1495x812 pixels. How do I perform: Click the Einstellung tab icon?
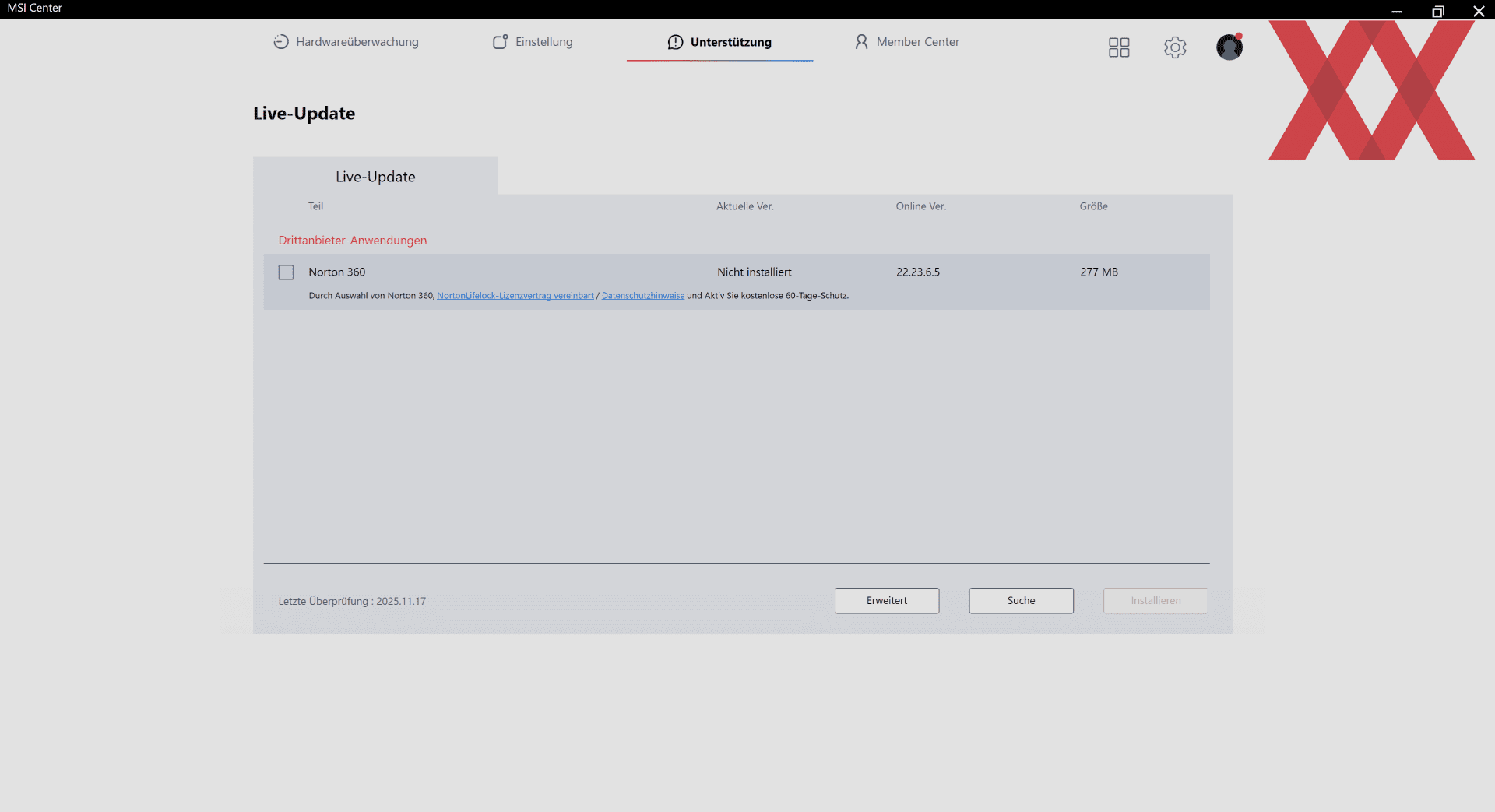click(501, 42)
